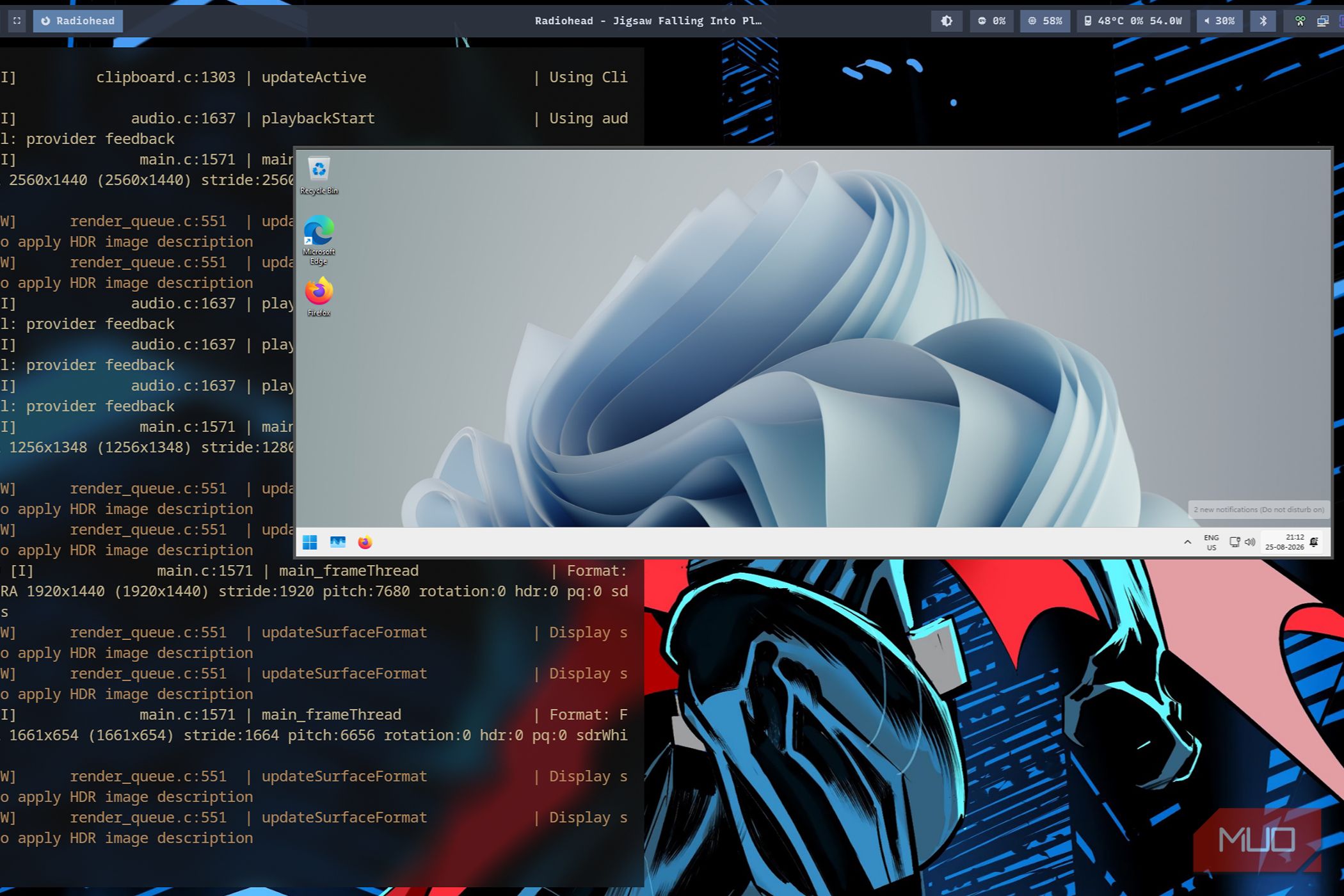The image size is (1344, 896).
Task: Click the '2 new notifications' tooltip
Action: click(1258, 509)
